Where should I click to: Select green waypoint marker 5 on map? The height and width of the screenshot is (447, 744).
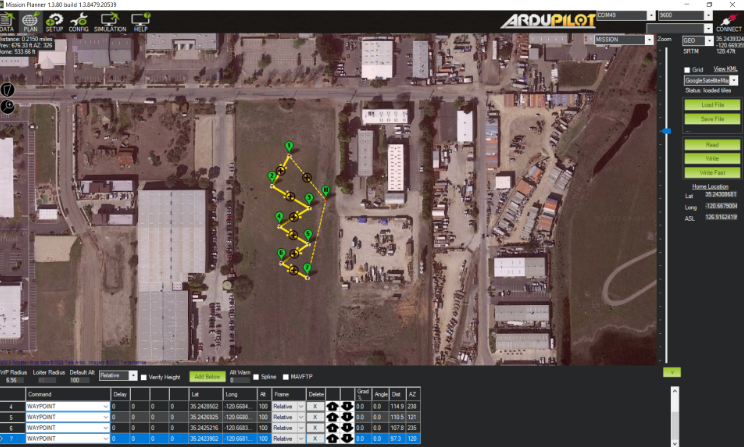[308, 235]
